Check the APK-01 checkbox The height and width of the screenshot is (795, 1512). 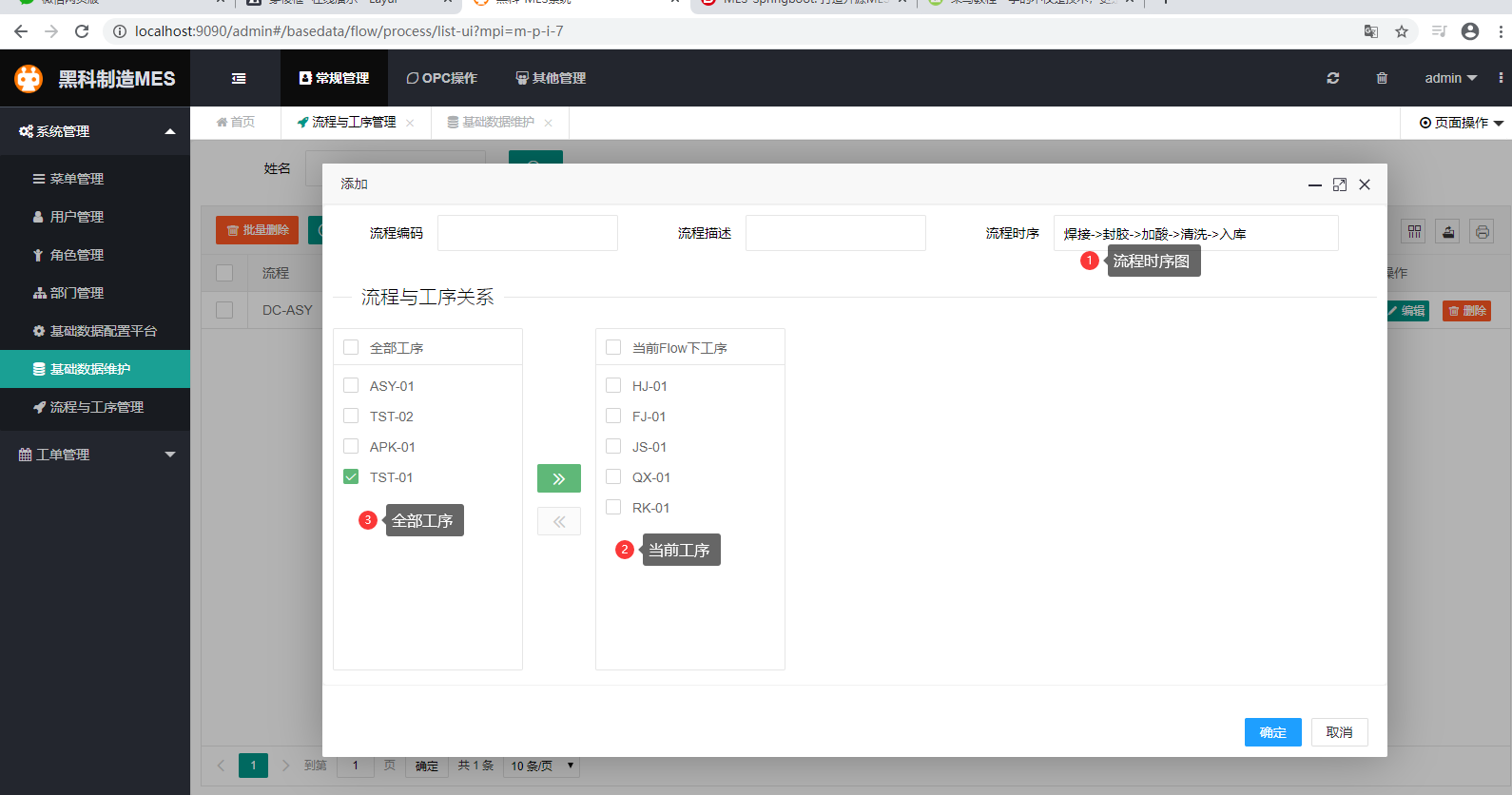[x=351, y=446]
